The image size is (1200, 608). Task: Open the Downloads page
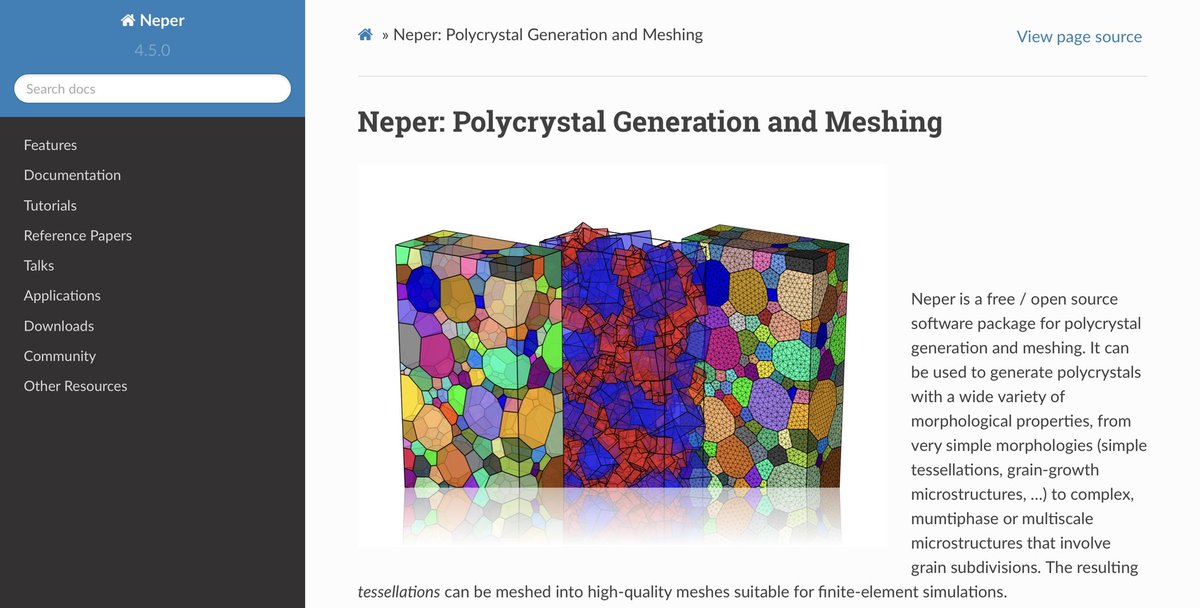tap(59, 326)
